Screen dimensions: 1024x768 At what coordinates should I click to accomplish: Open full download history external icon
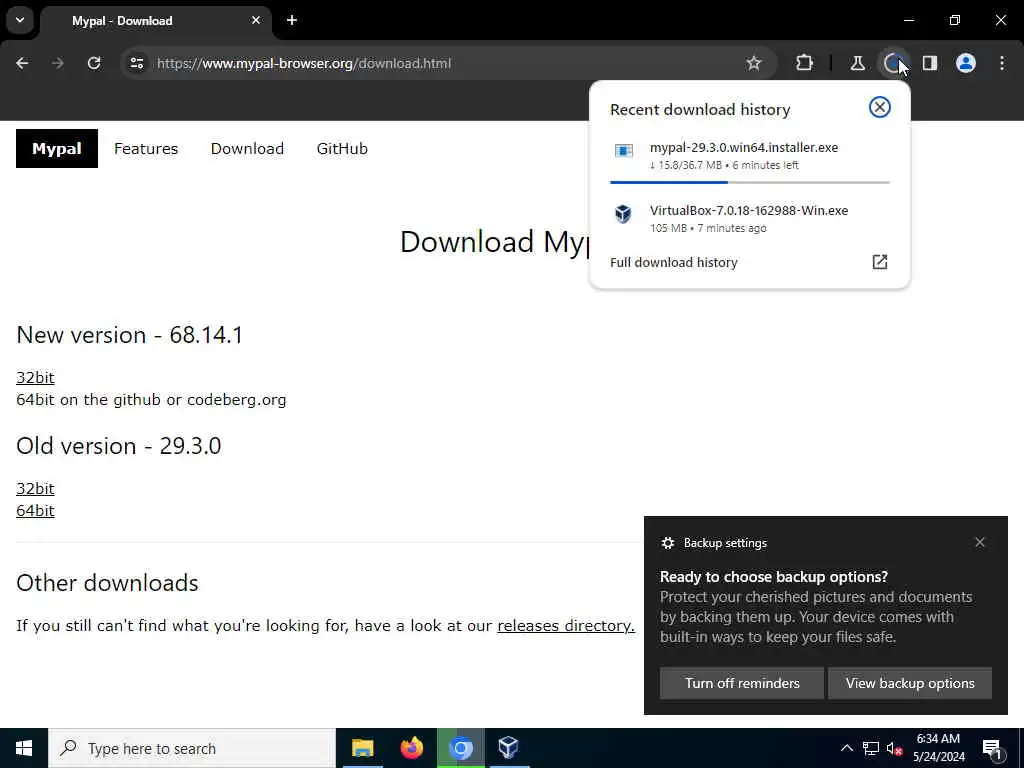880,262
